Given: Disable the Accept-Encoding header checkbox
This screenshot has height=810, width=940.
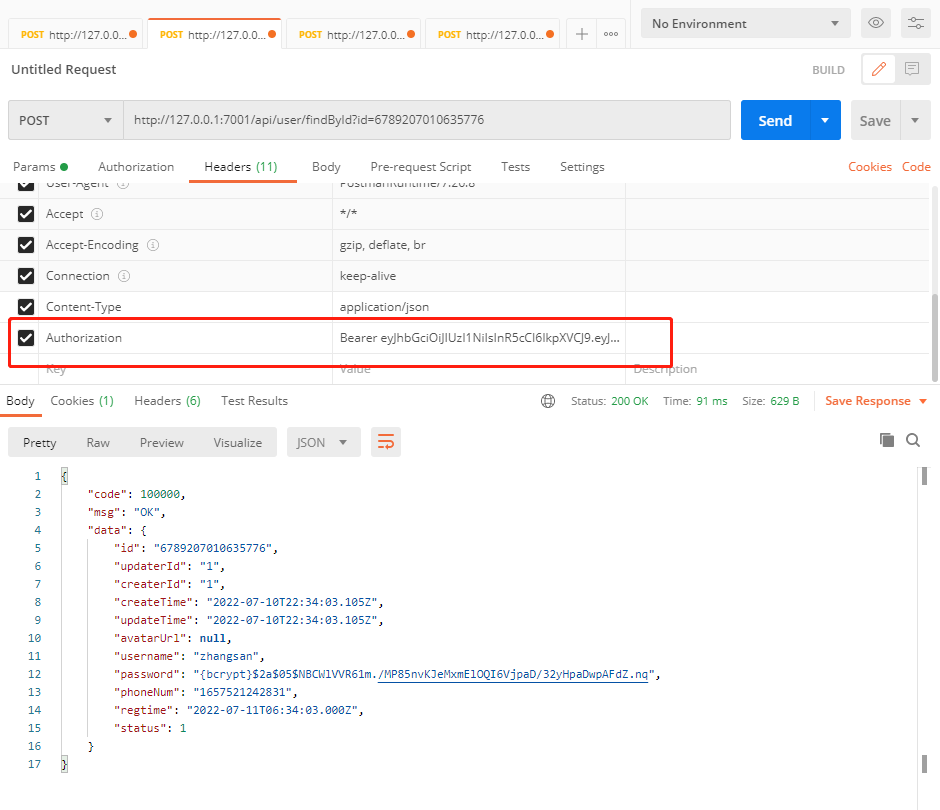Looking at the screenshot, I should point(26,245).
